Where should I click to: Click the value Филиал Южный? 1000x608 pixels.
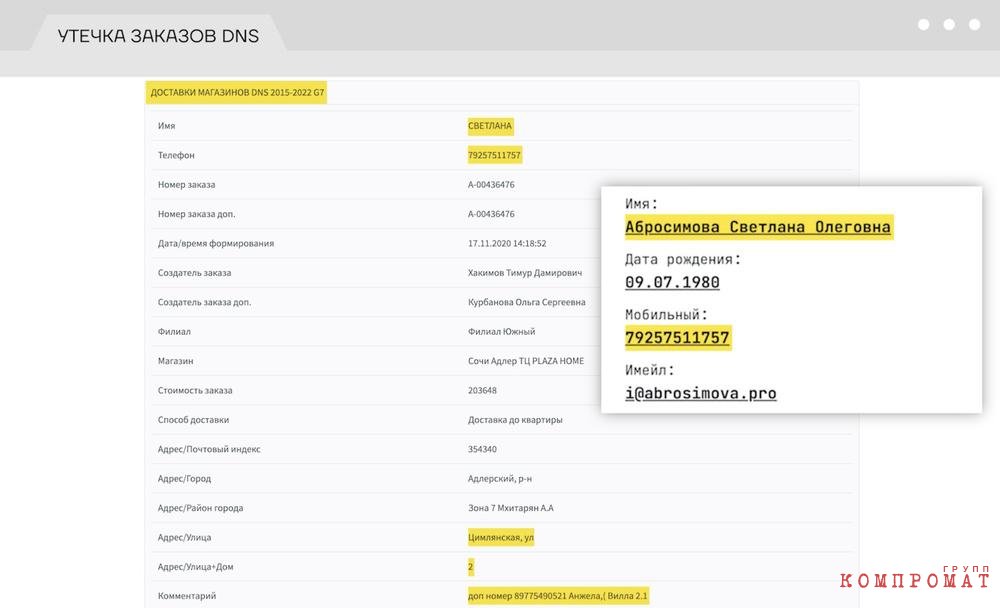click(501, 331)
